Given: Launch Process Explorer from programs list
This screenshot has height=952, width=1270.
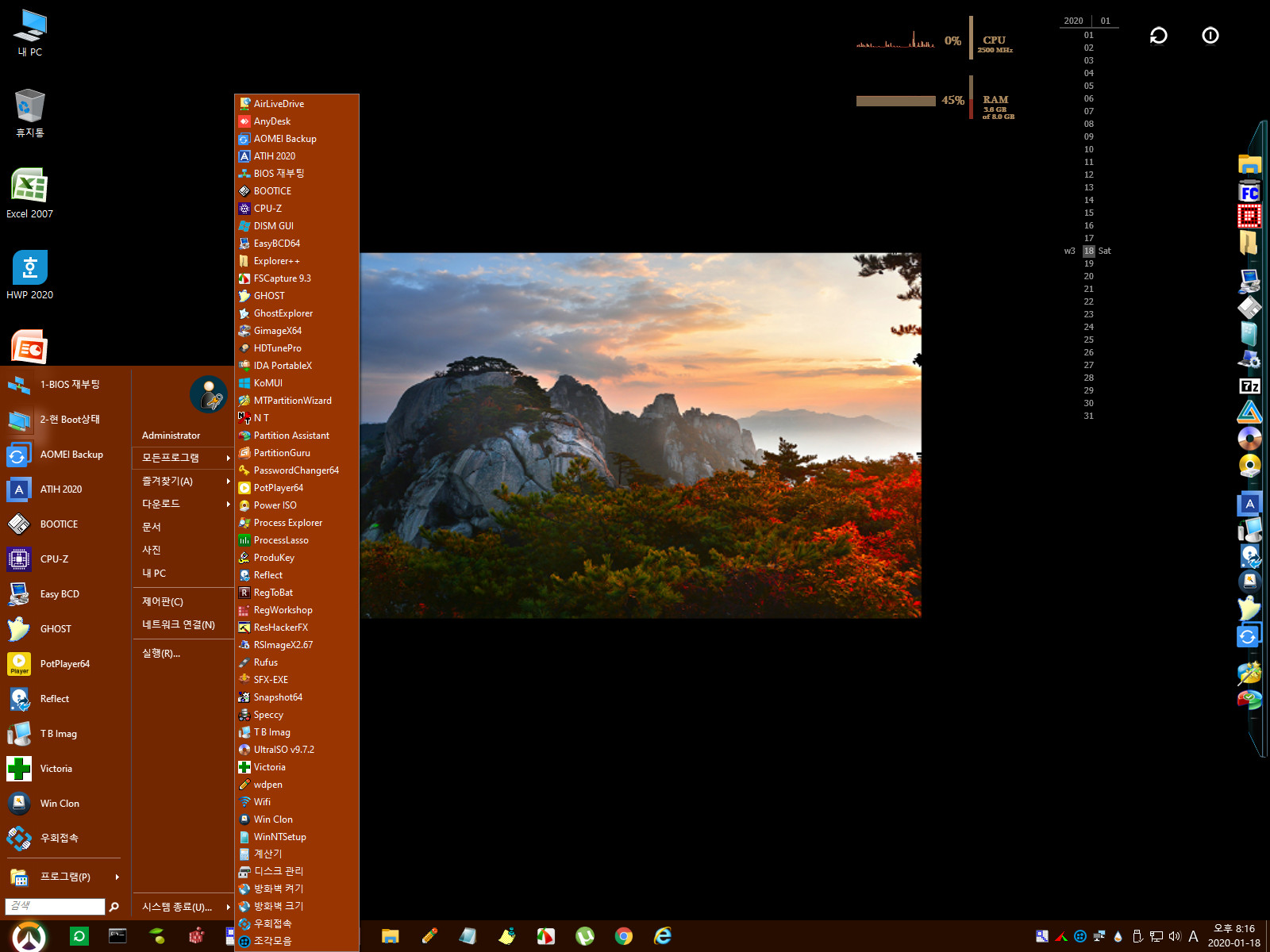Looking at the screenshot, I should [297, 523].
